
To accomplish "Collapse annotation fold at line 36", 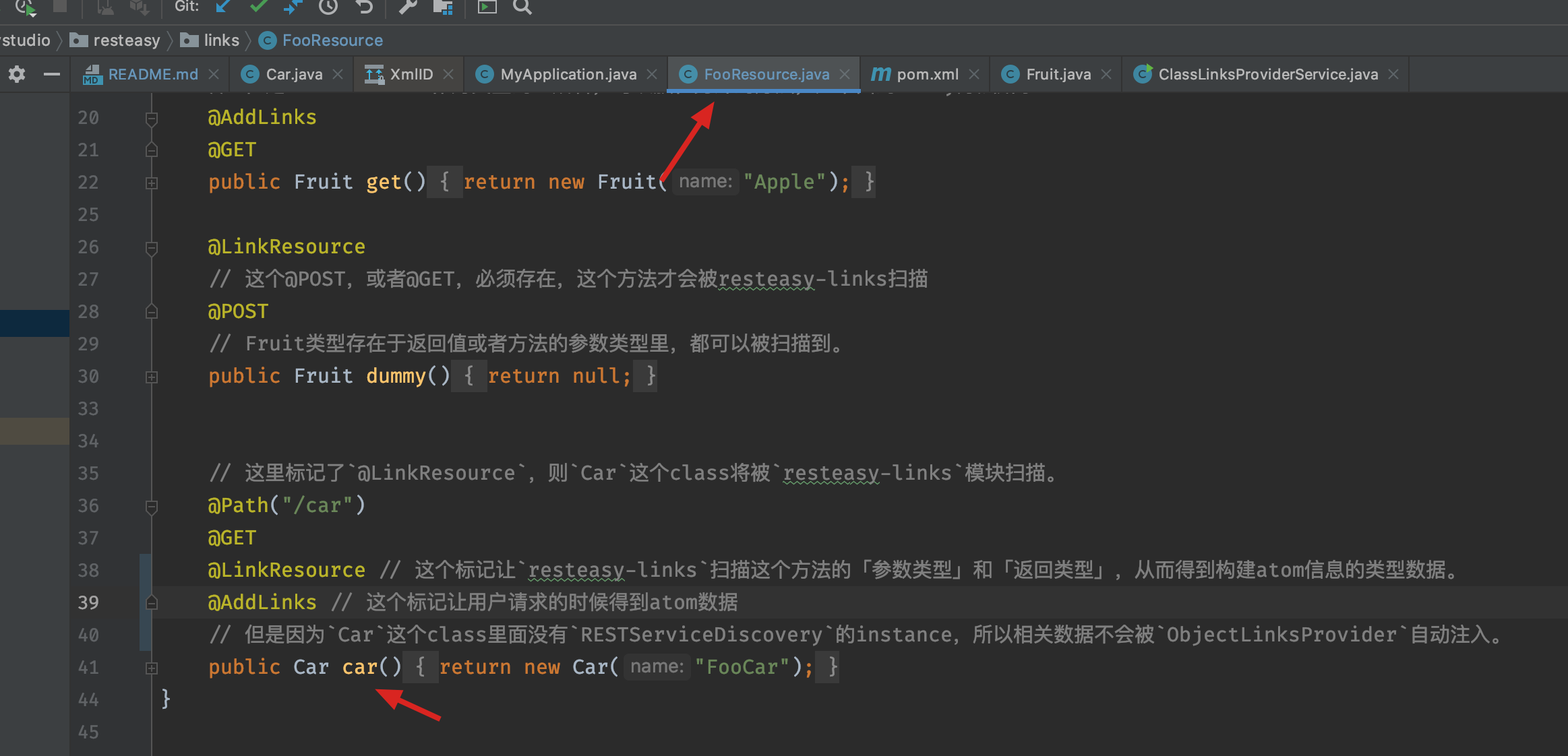I will click(152, 506).
